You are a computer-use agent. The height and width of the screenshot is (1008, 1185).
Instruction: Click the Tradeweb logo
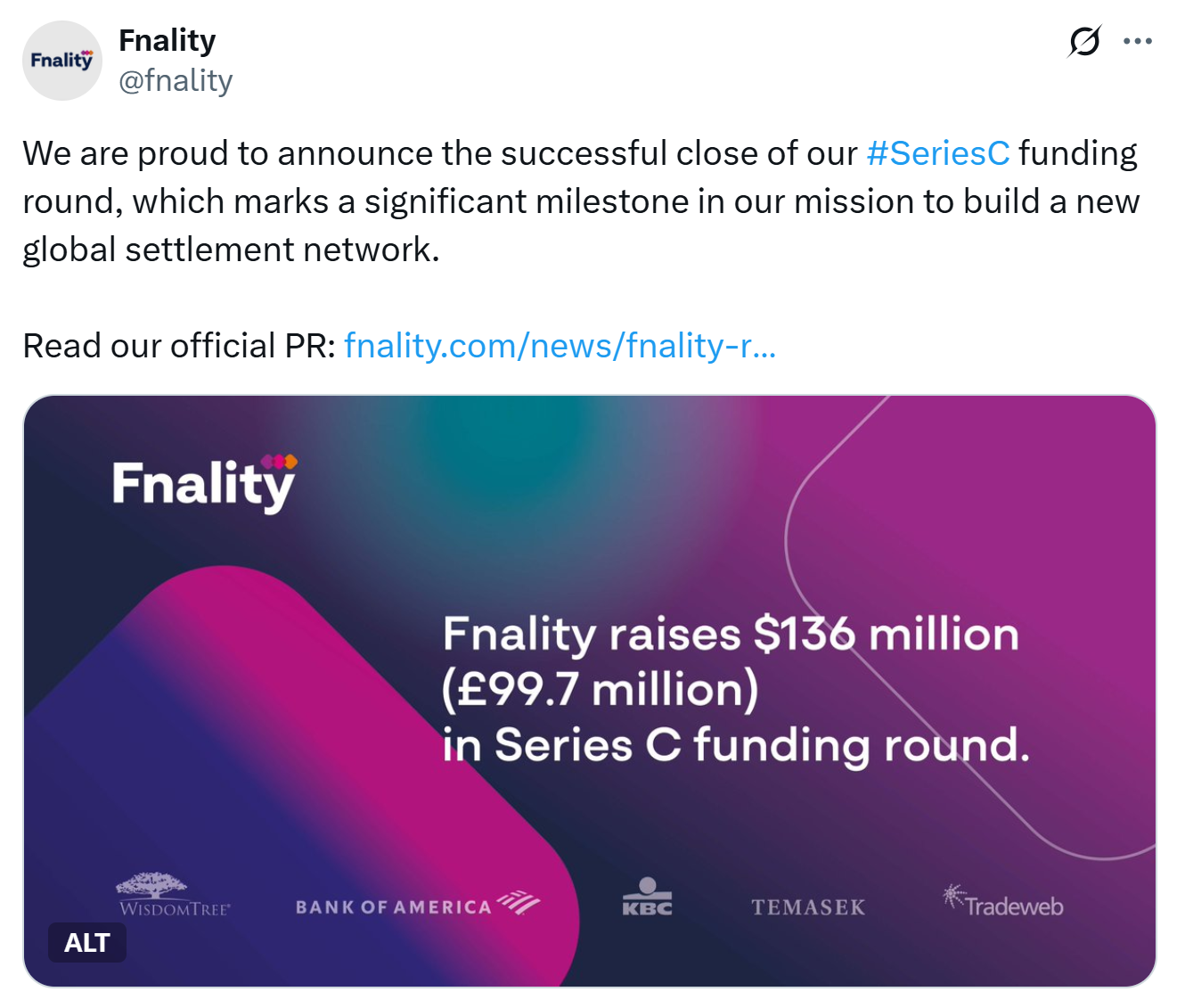(x=1003, y=902)
